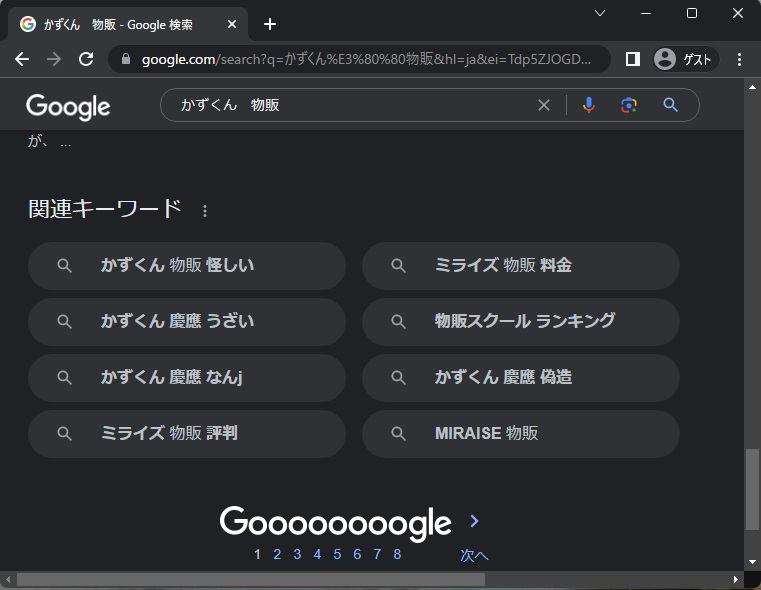This screenshot has width=761, height=590.
Task: Minimize the Chrome window
Action: [645, 13]
